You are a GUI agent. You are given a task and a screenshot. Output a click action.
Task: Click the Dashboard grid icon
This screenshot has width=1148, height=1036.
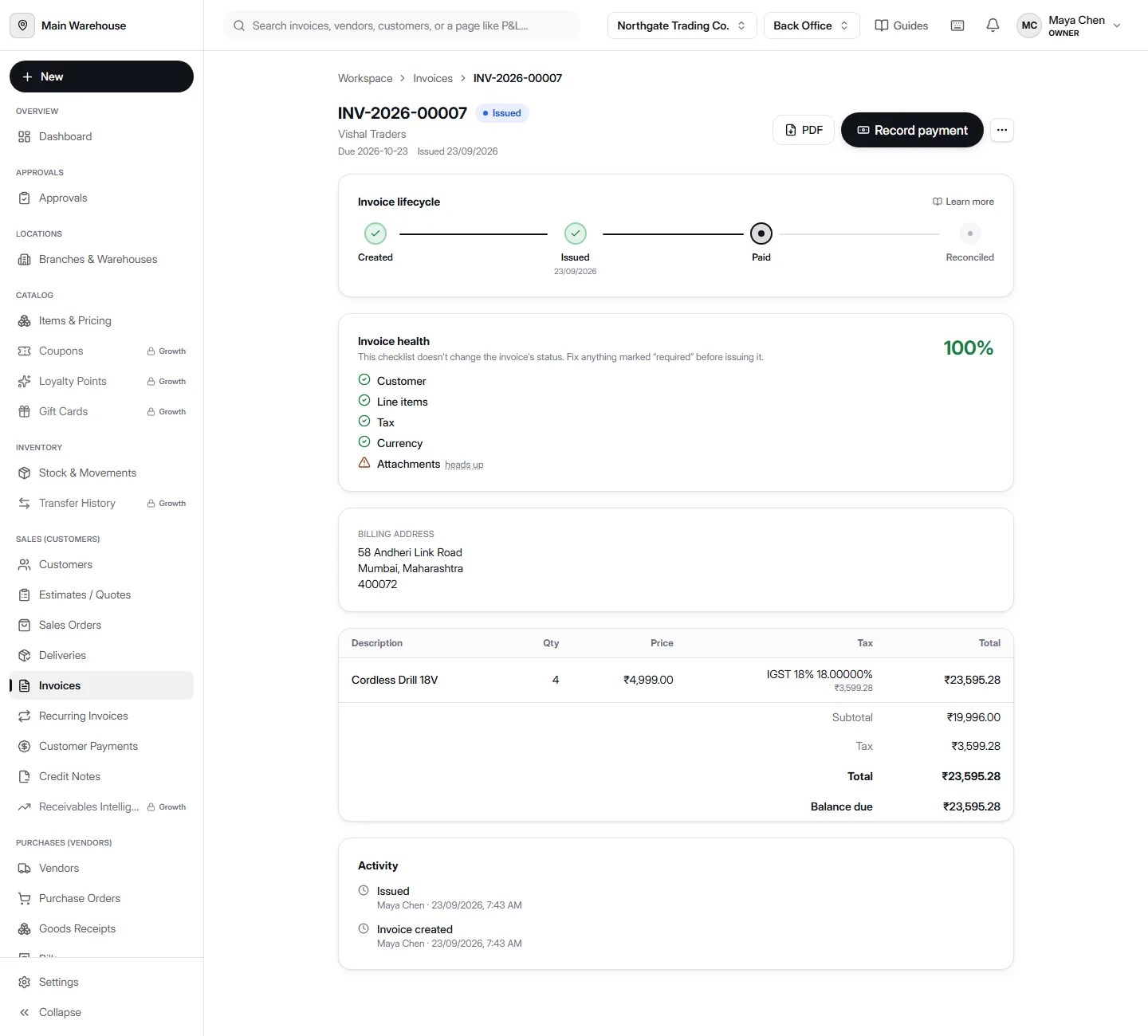click(x=25, y=137)
